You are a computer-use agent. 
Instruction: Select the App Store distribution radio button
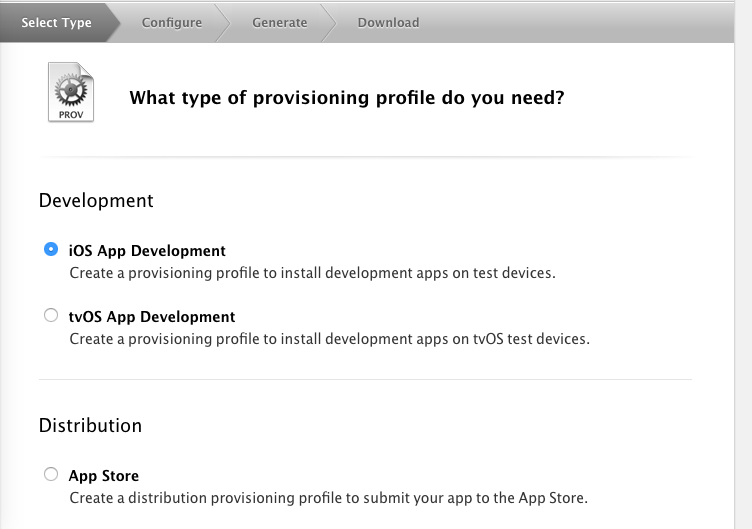[x=51, y=474]
